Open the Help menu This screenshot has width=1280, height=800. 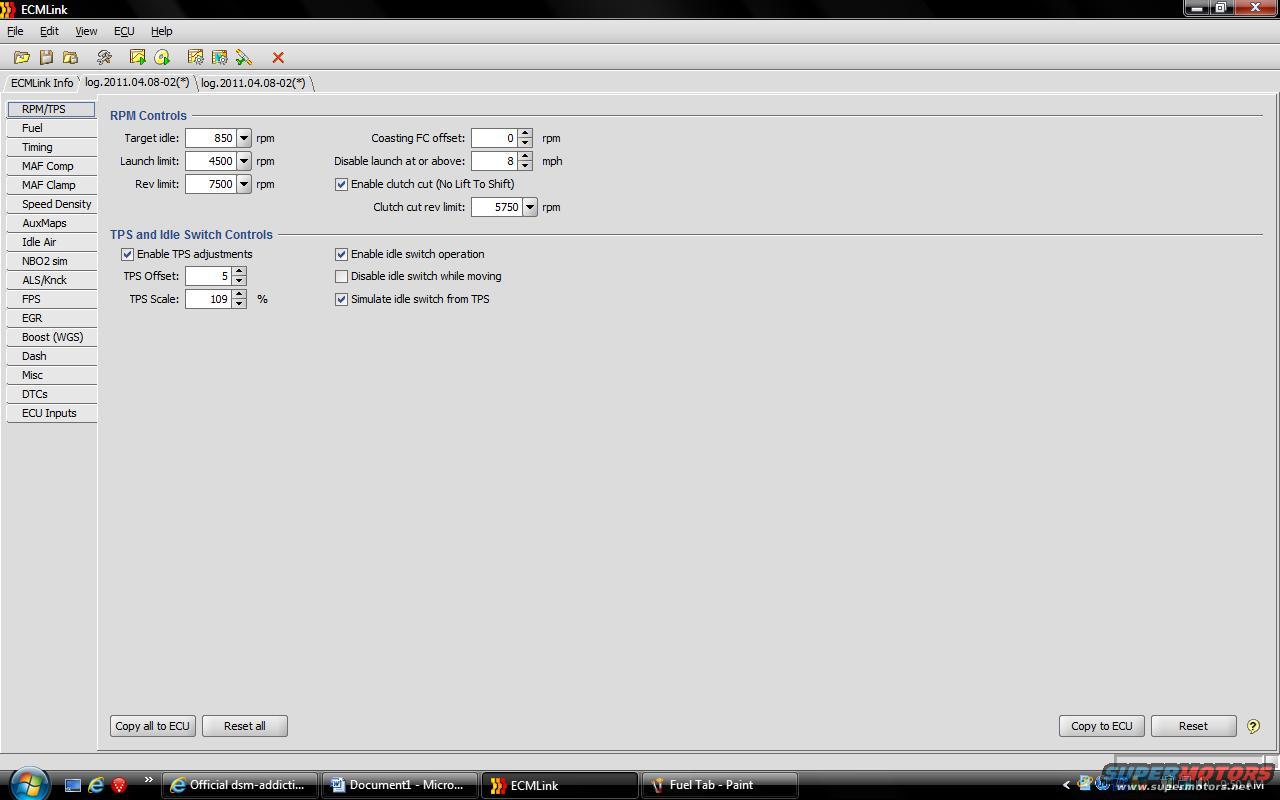point(161,31)
